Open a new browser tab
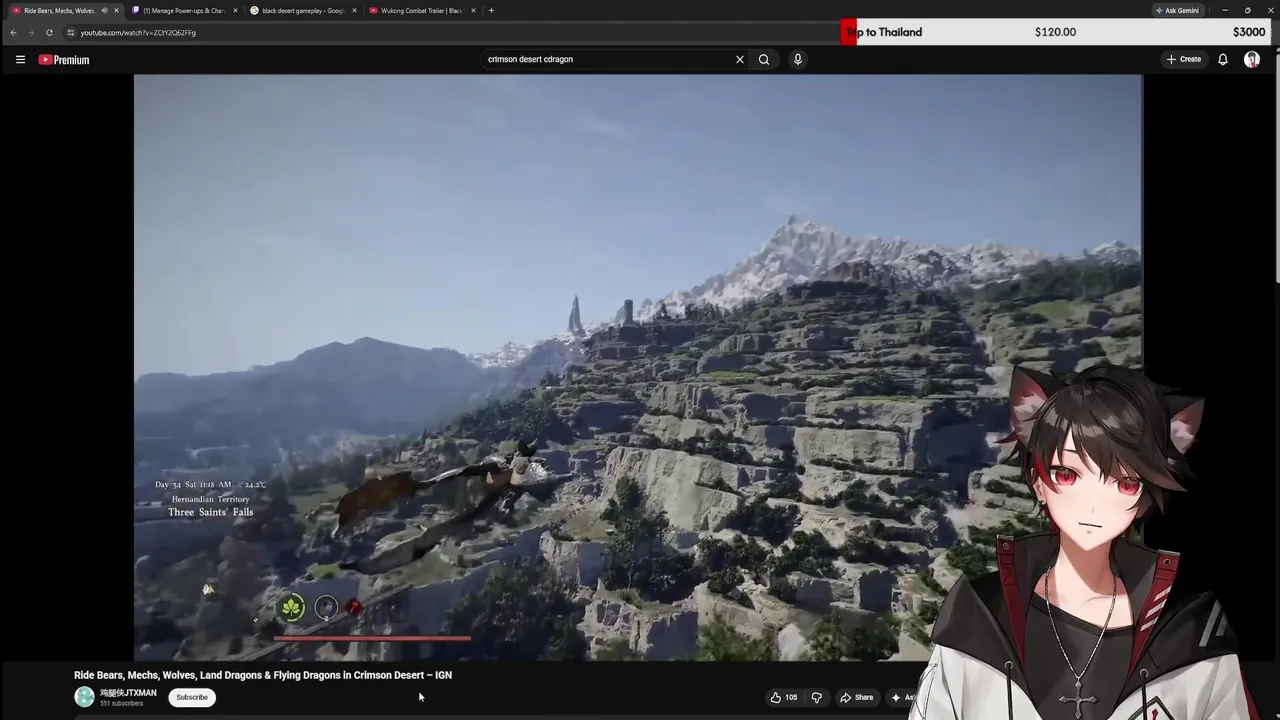The image size is (1280, 720). tap(491, 10)
